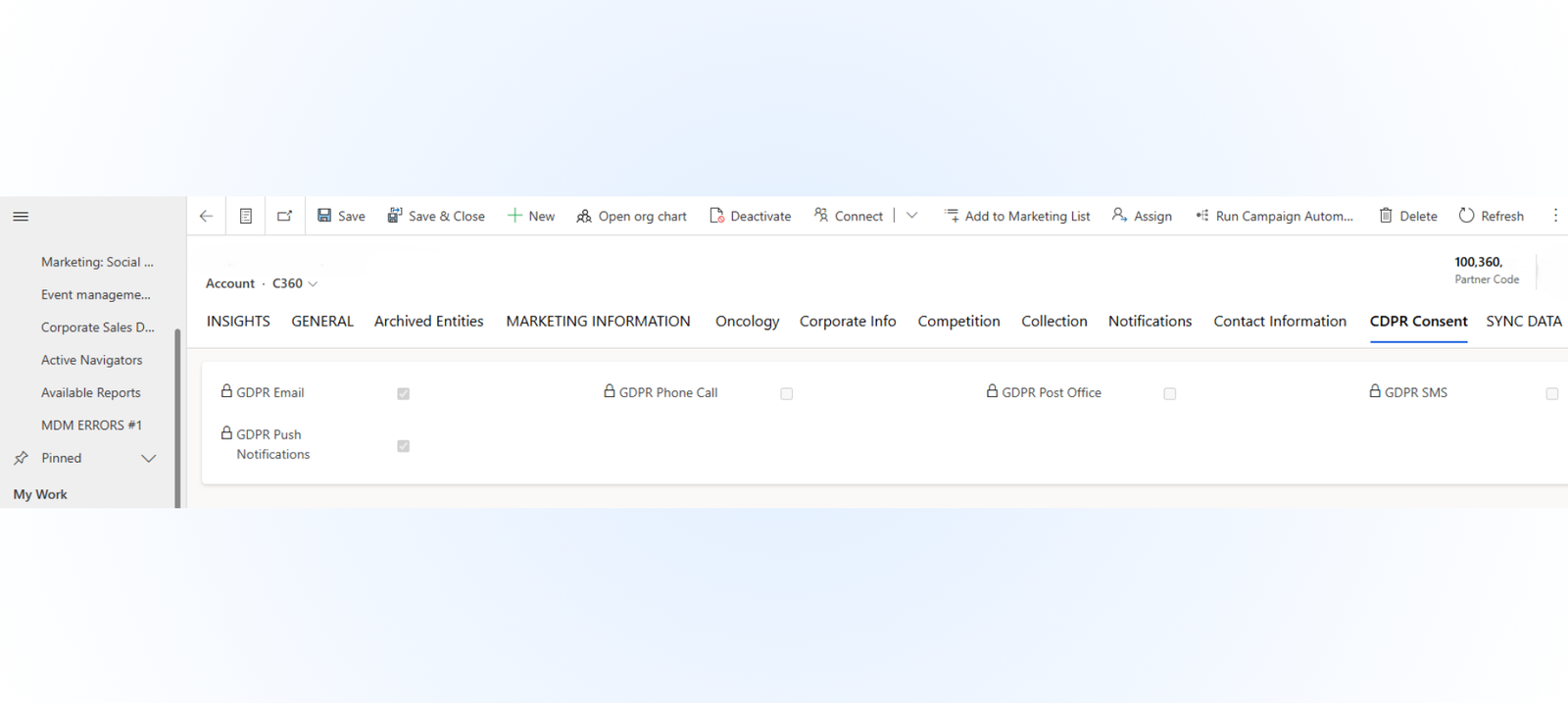
Task: Click the Open org chart icon
Action: pyautogui.click(x=584, y=216)
